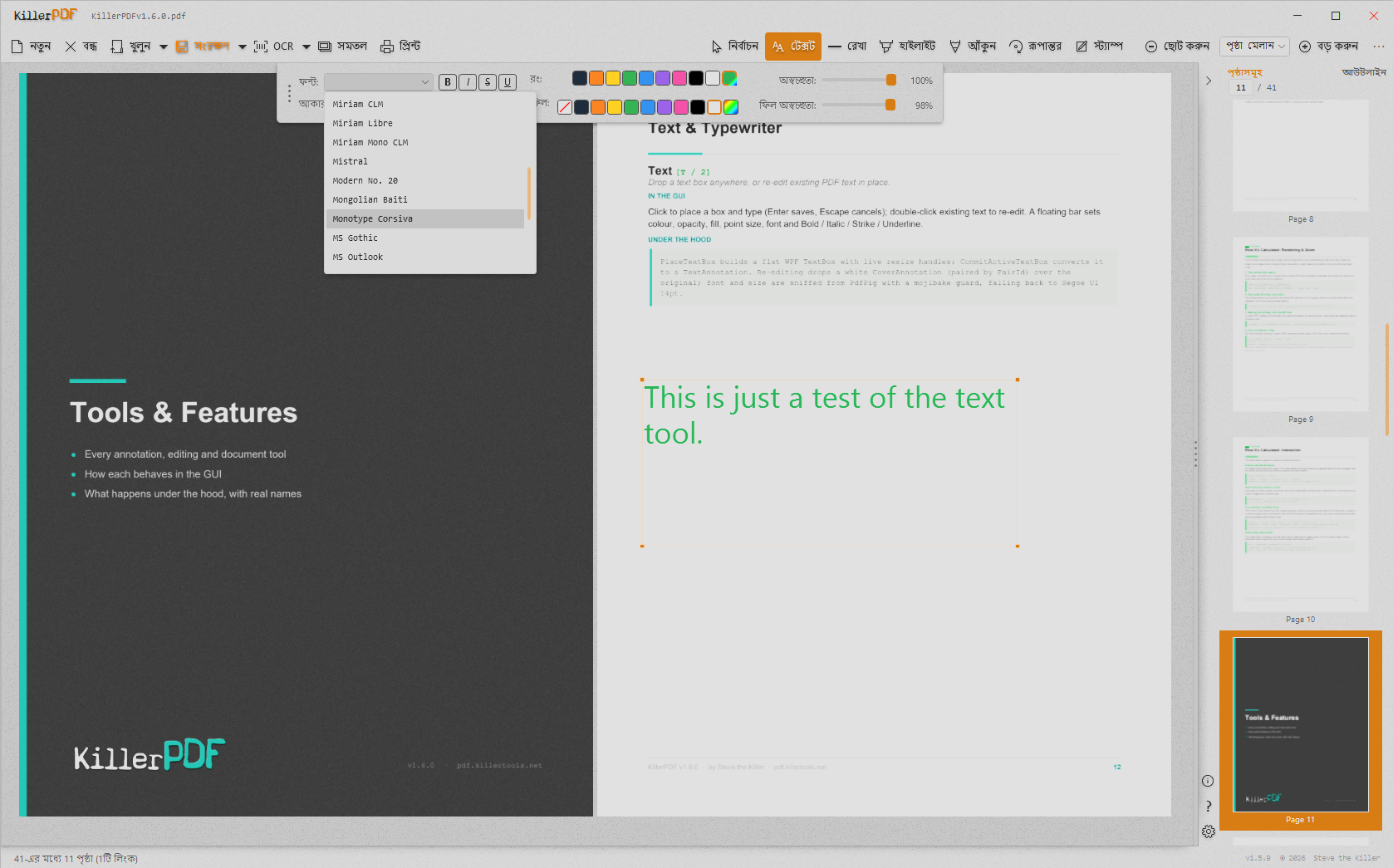Open the পৃষ্ঠা মেলান zoom dropdown
This screenshot has width=1393, height=868.
click(x=1254, y=47)
